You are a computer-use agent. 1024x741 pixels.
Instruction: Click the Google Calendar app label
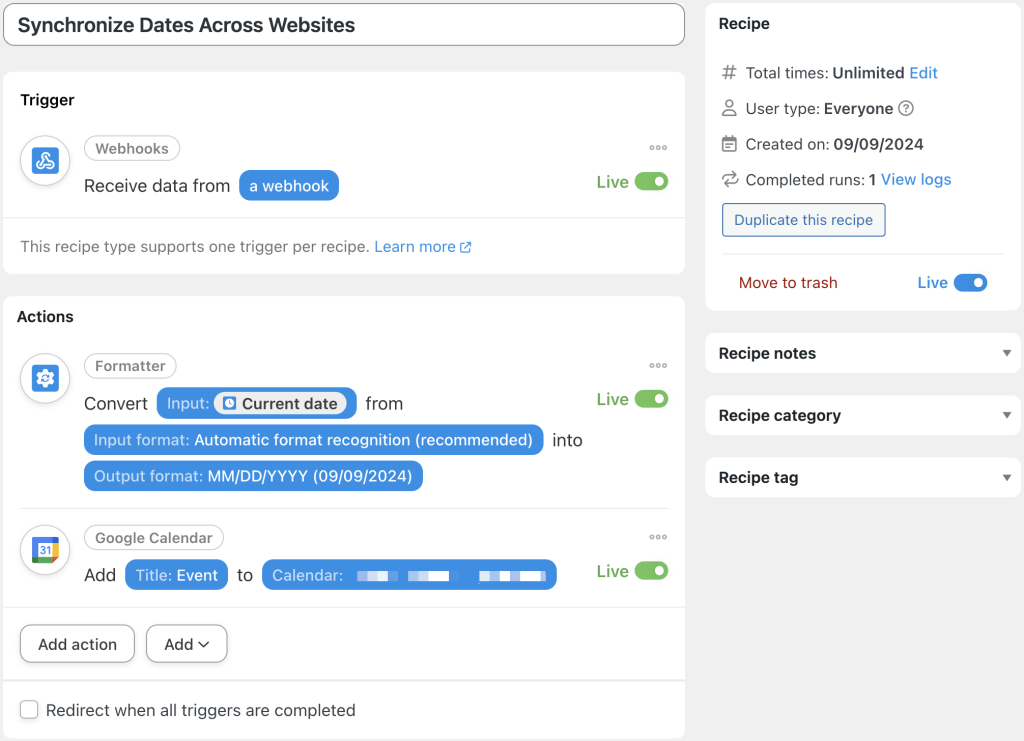(x=153, y=537)
